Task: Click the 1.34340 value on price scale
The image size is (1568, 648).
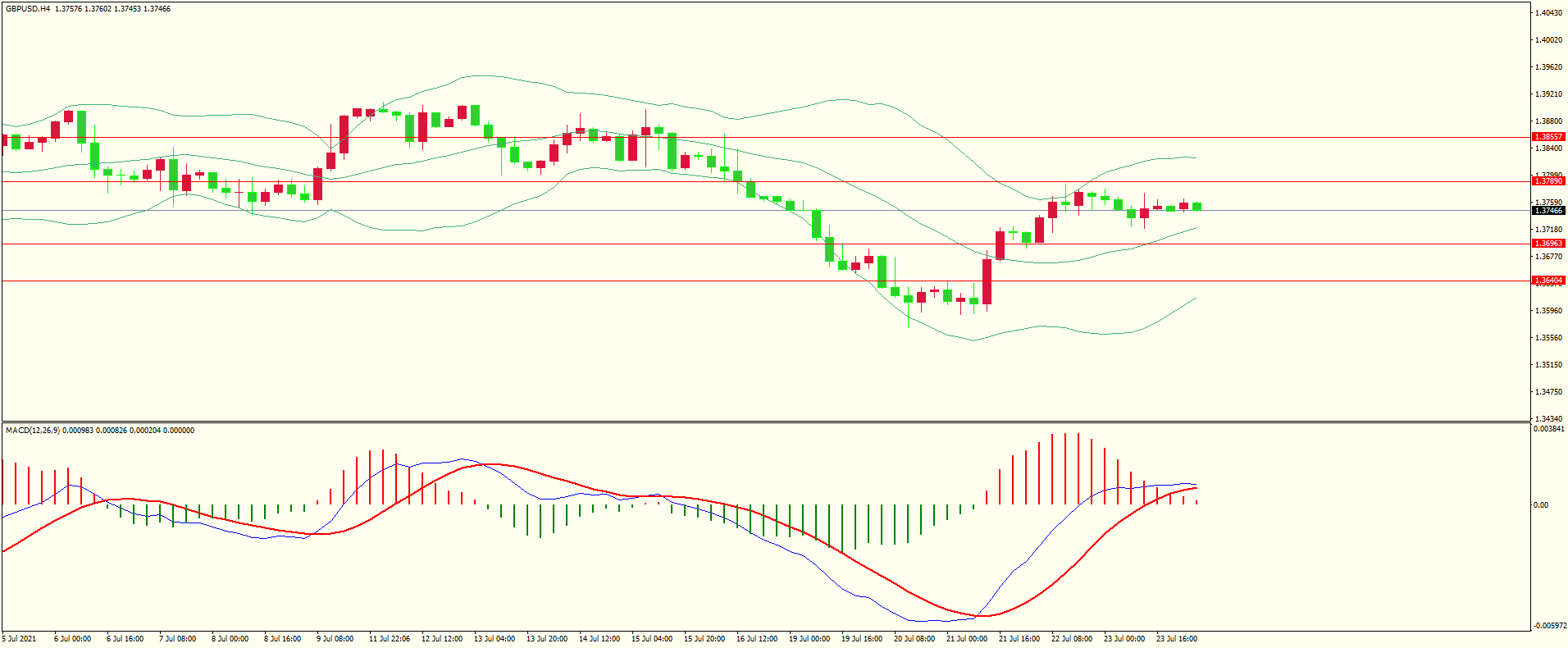Action: click(1548, 419)
